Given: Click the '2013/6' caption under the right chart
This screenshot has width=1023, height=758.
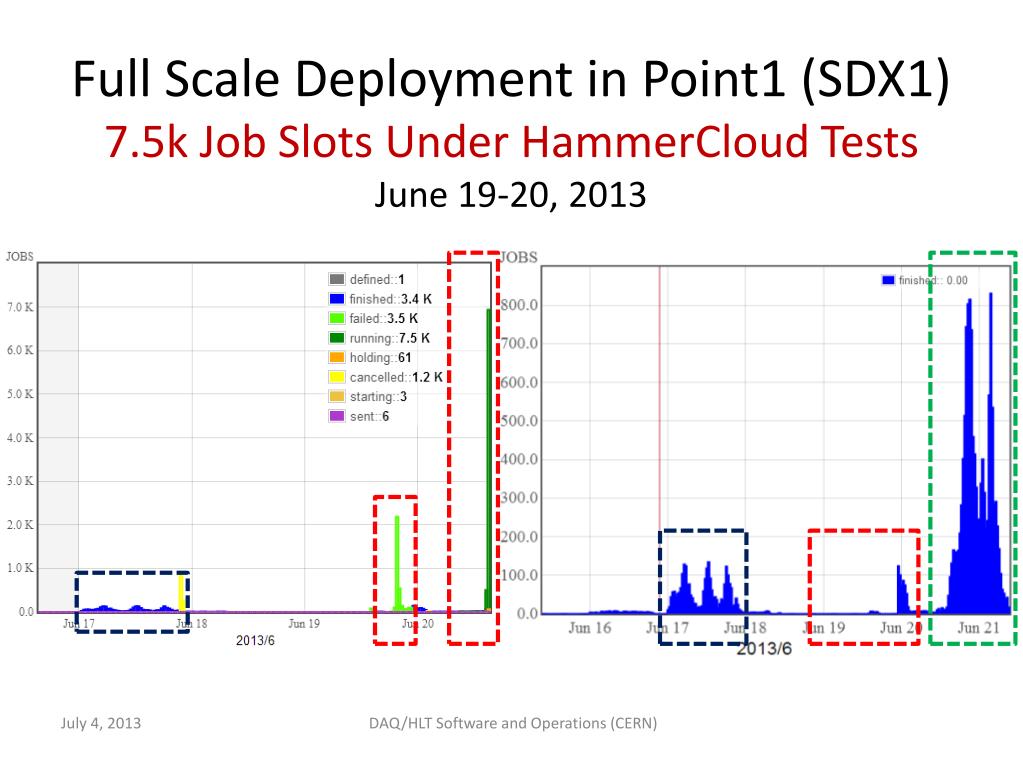Looking at the screenshot, I should [x=764, y=648].
